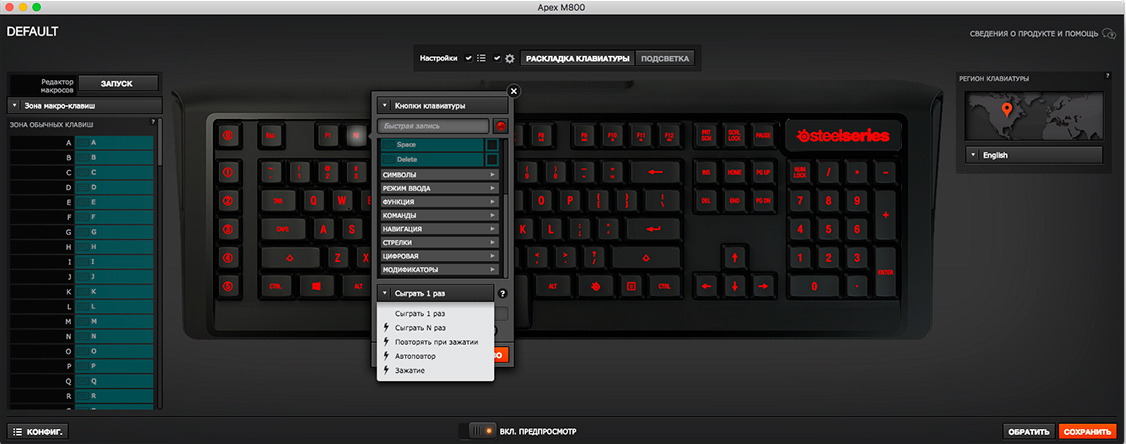The image size is (1126, 444).
Task: Choose Сыграть N раз option
Action: [x=435, y=328]
